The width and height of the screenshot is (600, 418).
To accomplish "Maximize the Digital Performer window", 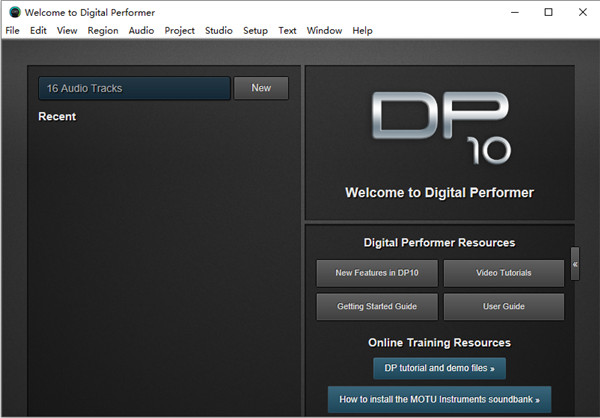I will coord(548,12).
